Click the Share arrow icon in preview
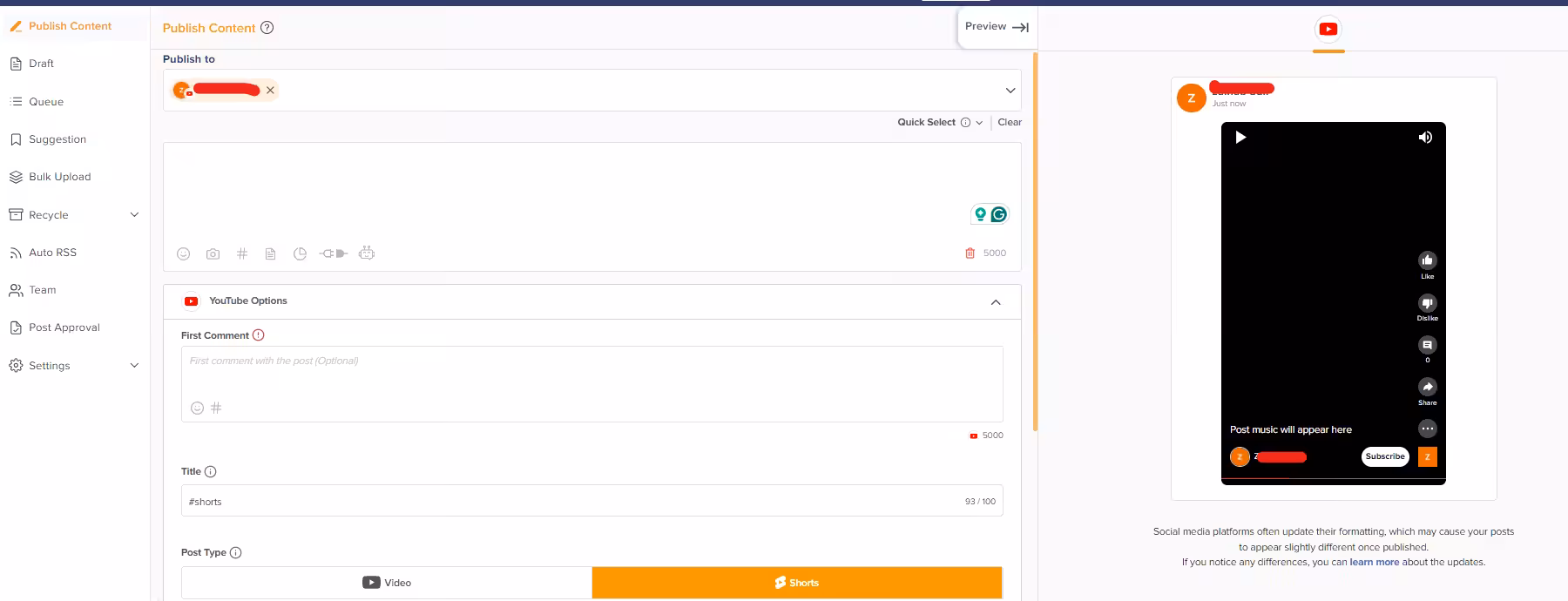 [1427, 387]
